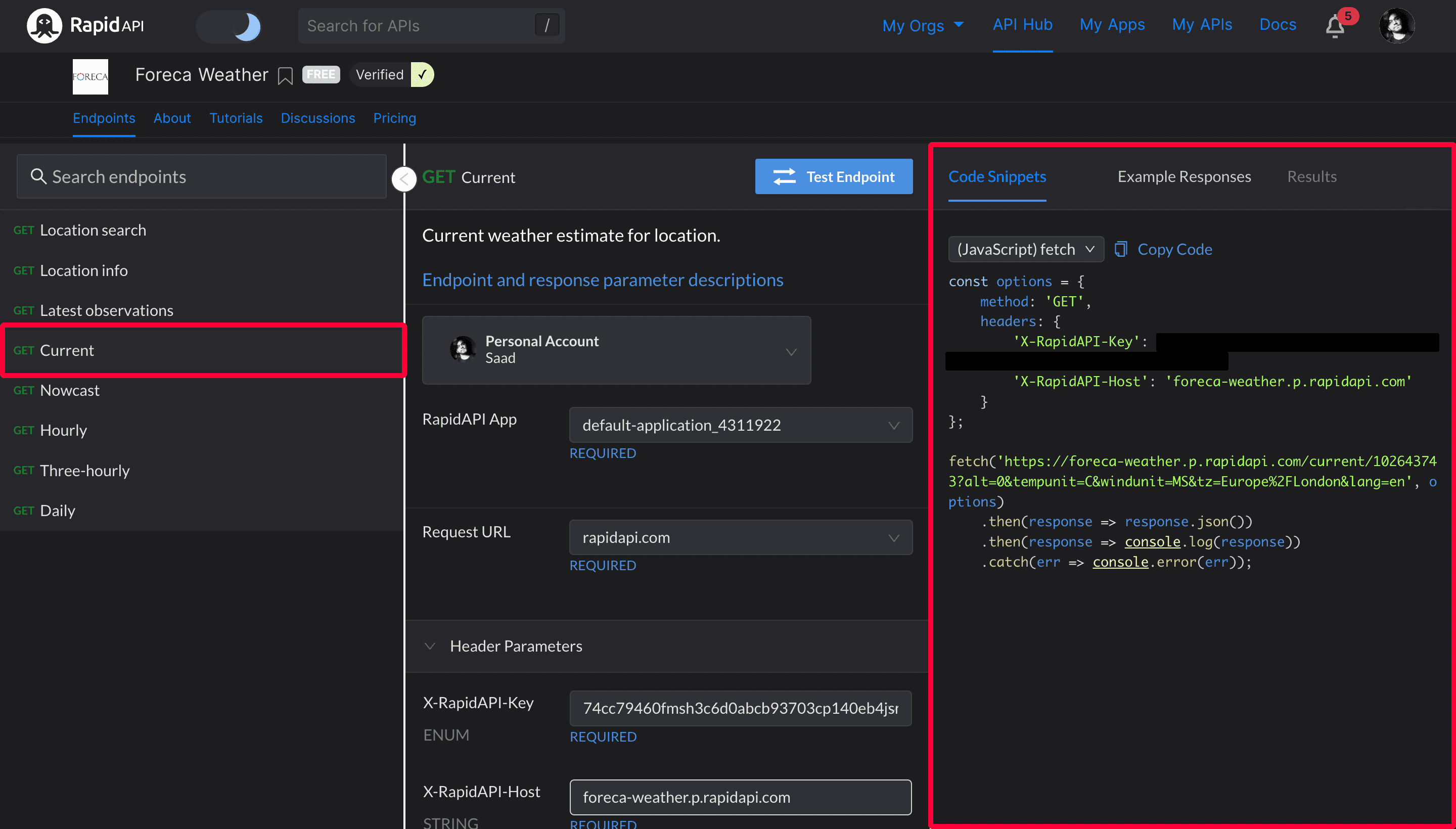Open My Apps
Image resolution: width=1456 pixels, height=829 pixels.
[1112, 24]
